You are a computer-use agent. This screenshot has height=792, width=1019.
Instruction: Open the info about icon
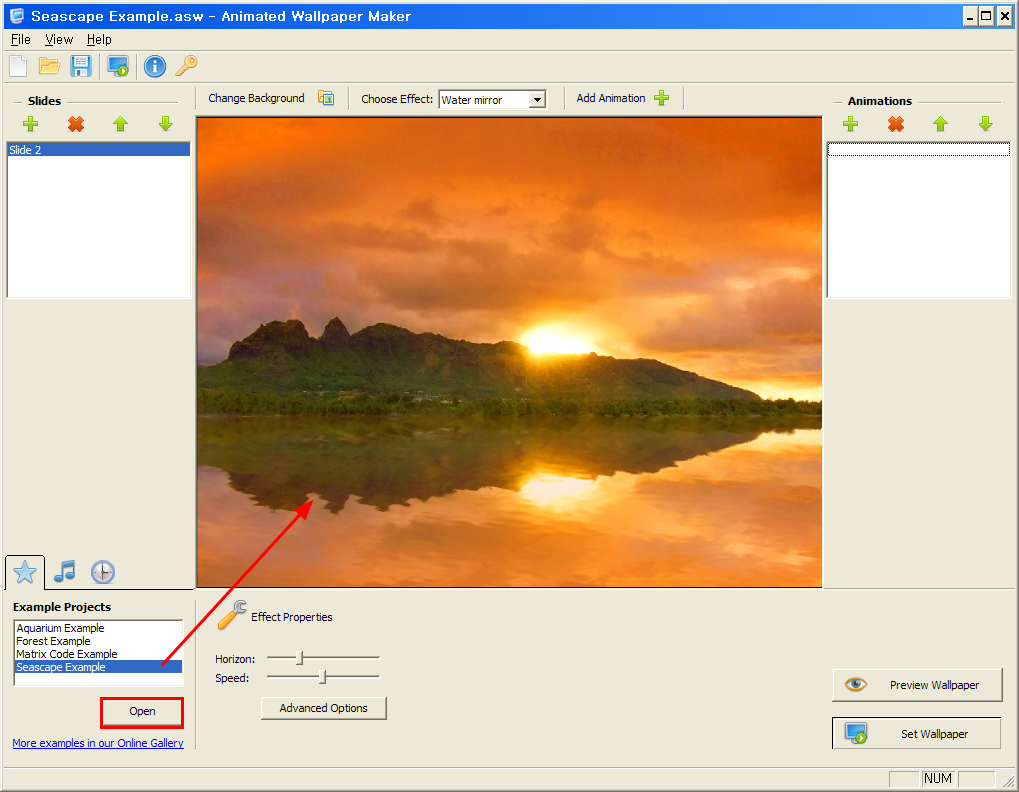tap(155, 66)
